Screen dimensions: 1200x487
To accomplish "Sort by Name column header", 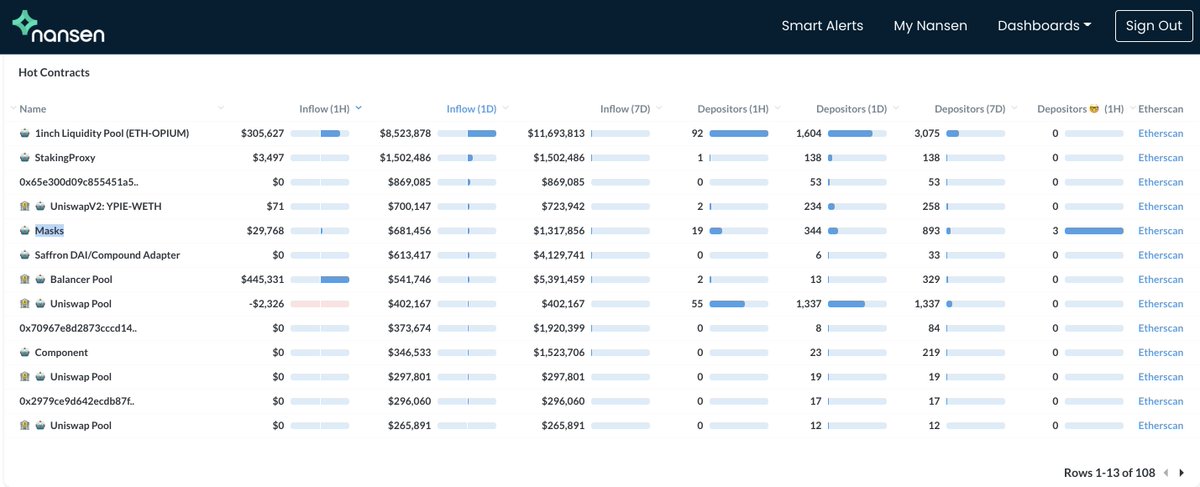I will point(33,108).
